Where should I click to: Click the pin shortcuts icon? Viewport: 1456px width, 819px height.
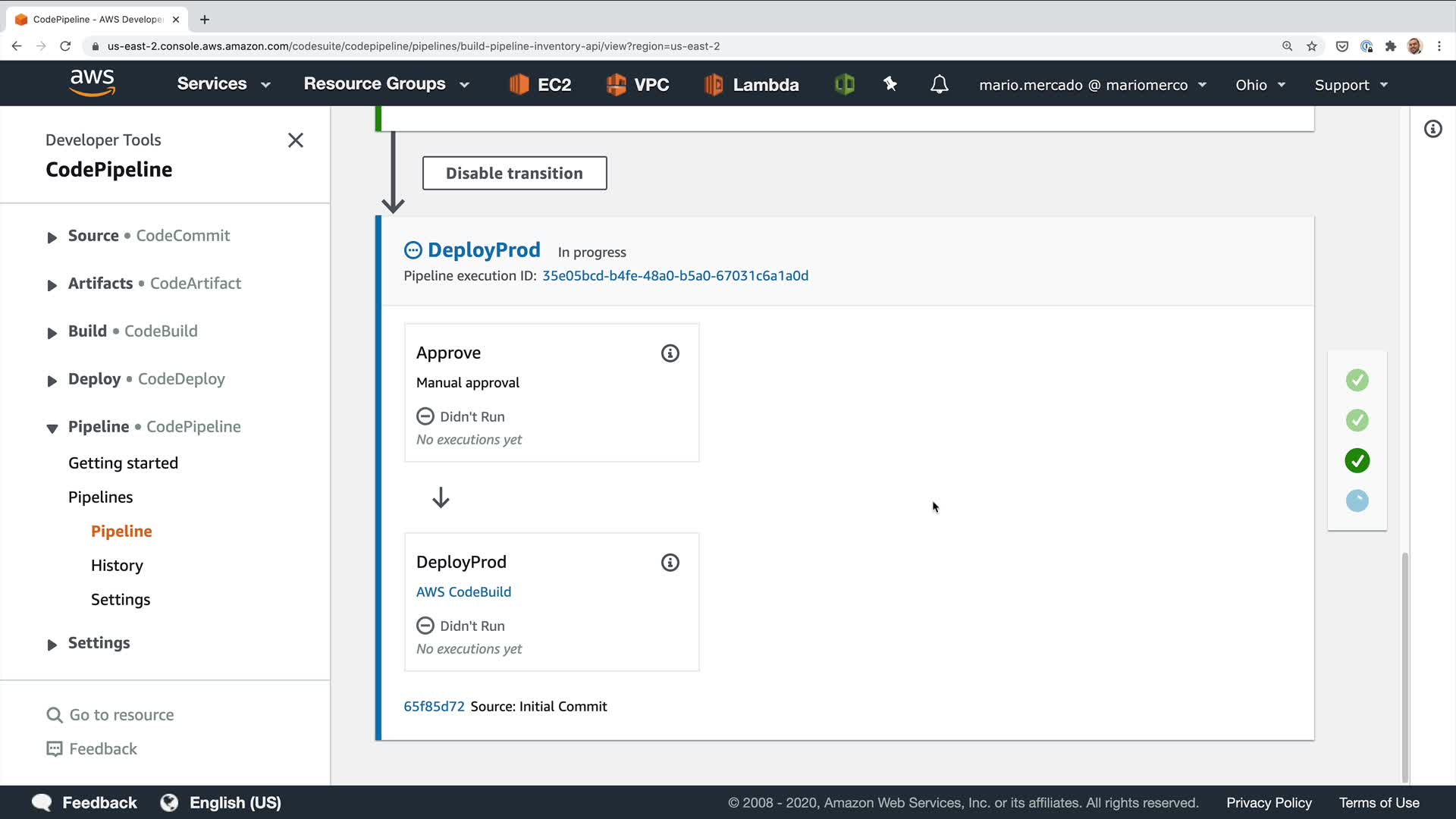(x=890, y=84)
